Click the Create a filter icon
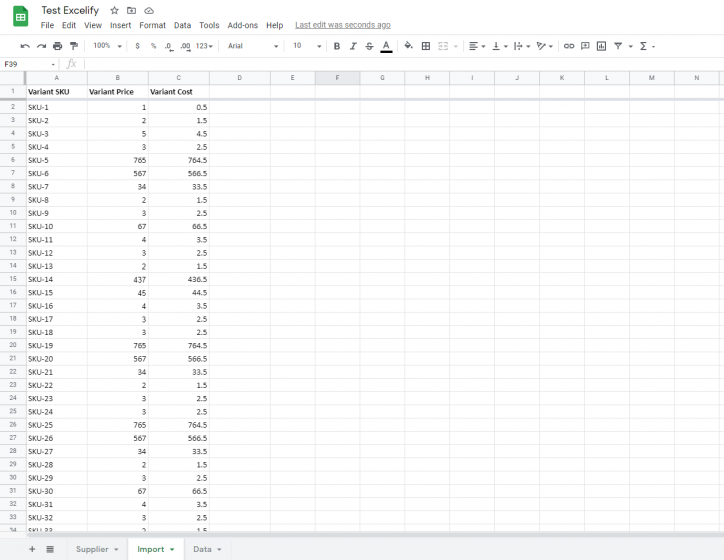 618,46
